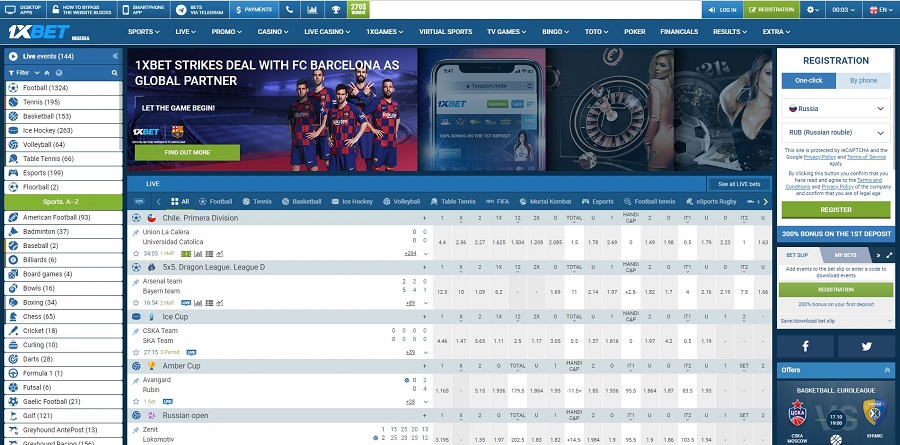Open the time 00:03 dropdown
Image resolution: width=900 pixels, height=445 pixels.
click(844, 10)
